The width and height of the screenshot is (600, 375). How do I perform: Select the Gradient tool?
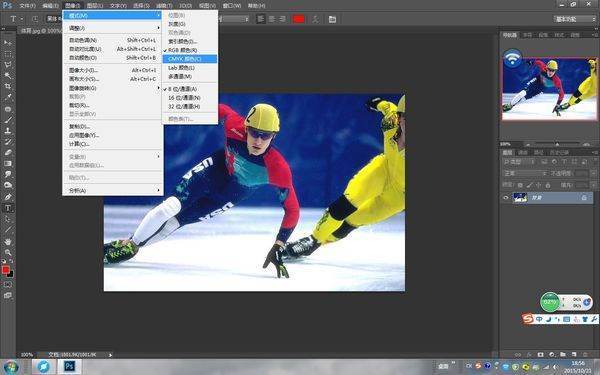[8, 163]
